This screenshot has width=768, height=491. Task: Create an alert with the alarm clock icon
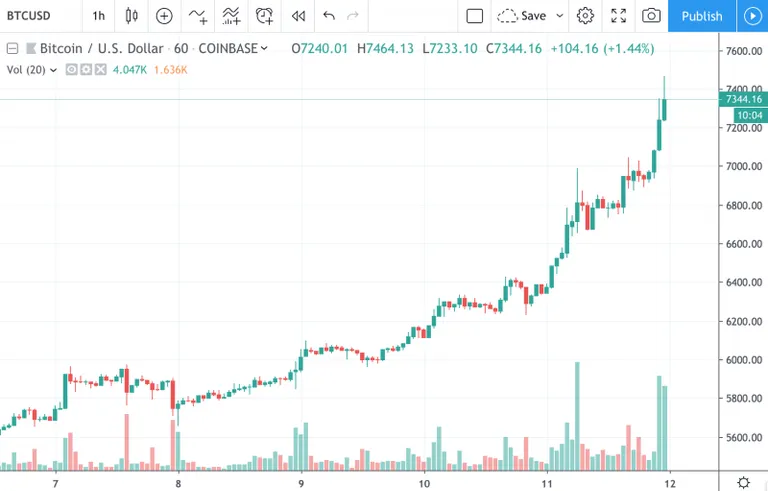coord(264,16)
